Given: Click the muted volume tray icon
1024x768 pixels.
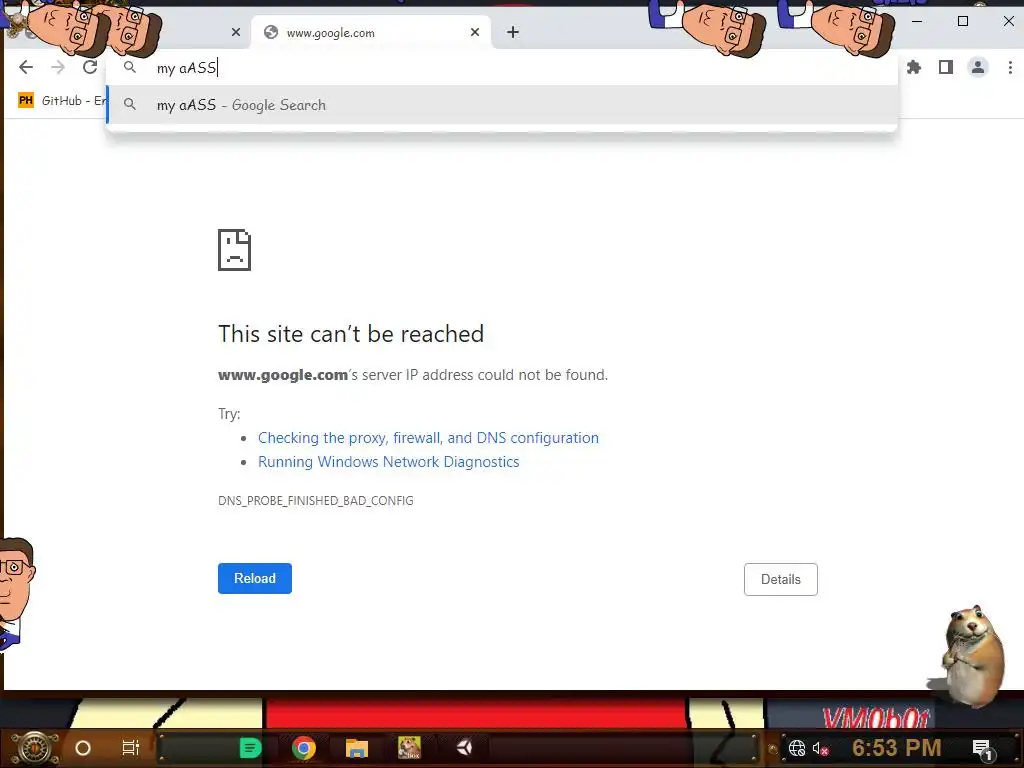Looking at the screenshot, I should [820, 748].
